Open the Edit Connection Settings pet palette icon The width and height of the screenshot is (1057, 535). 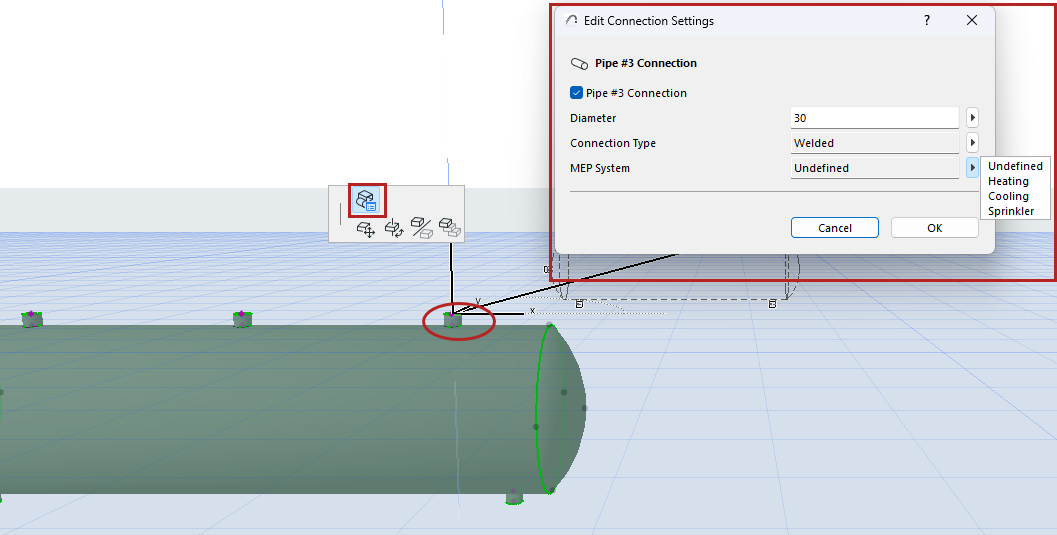pyautogui.click(x=367, y=200)
